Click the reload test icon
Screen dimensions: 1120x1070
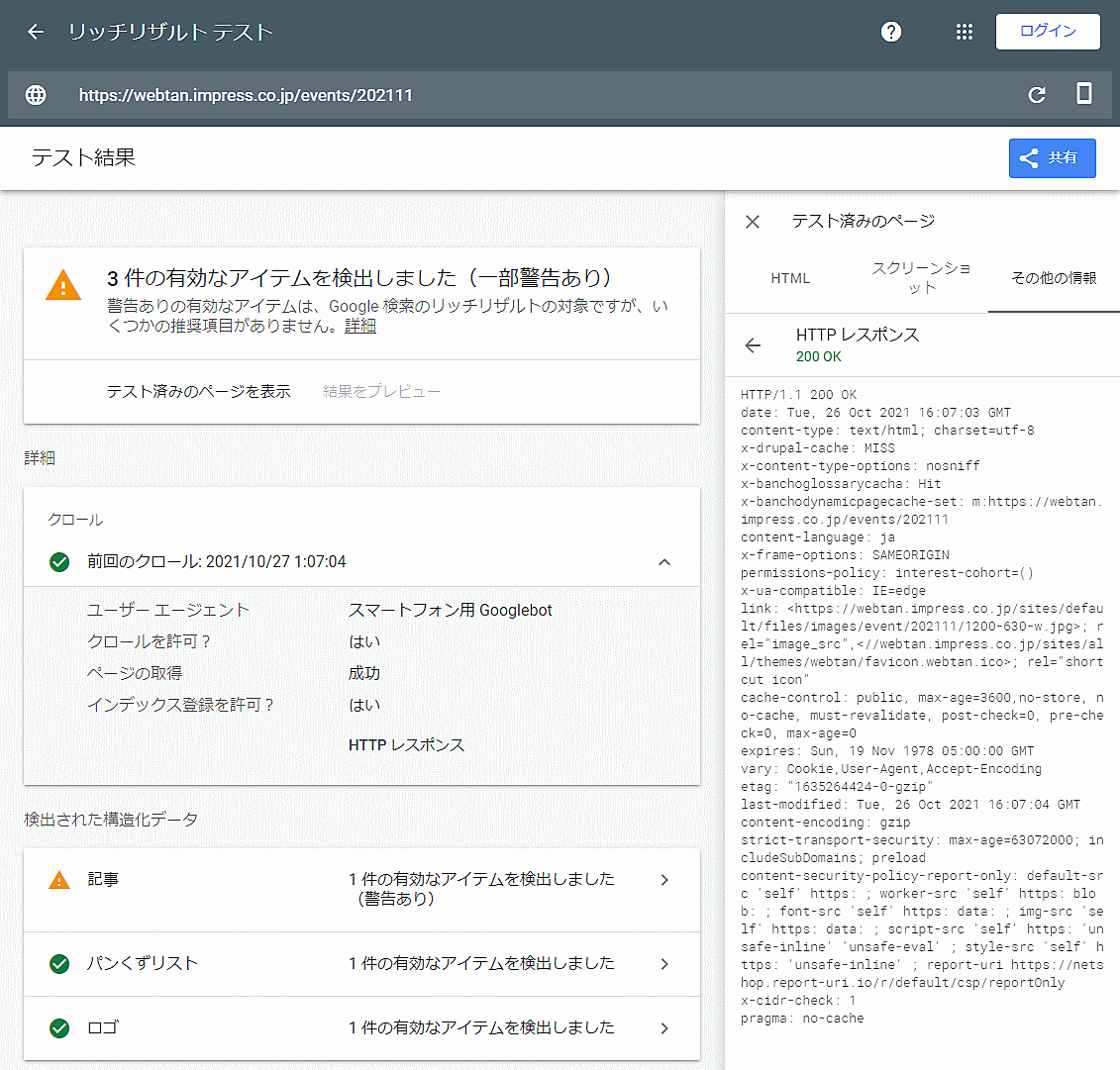point(1037,95)
